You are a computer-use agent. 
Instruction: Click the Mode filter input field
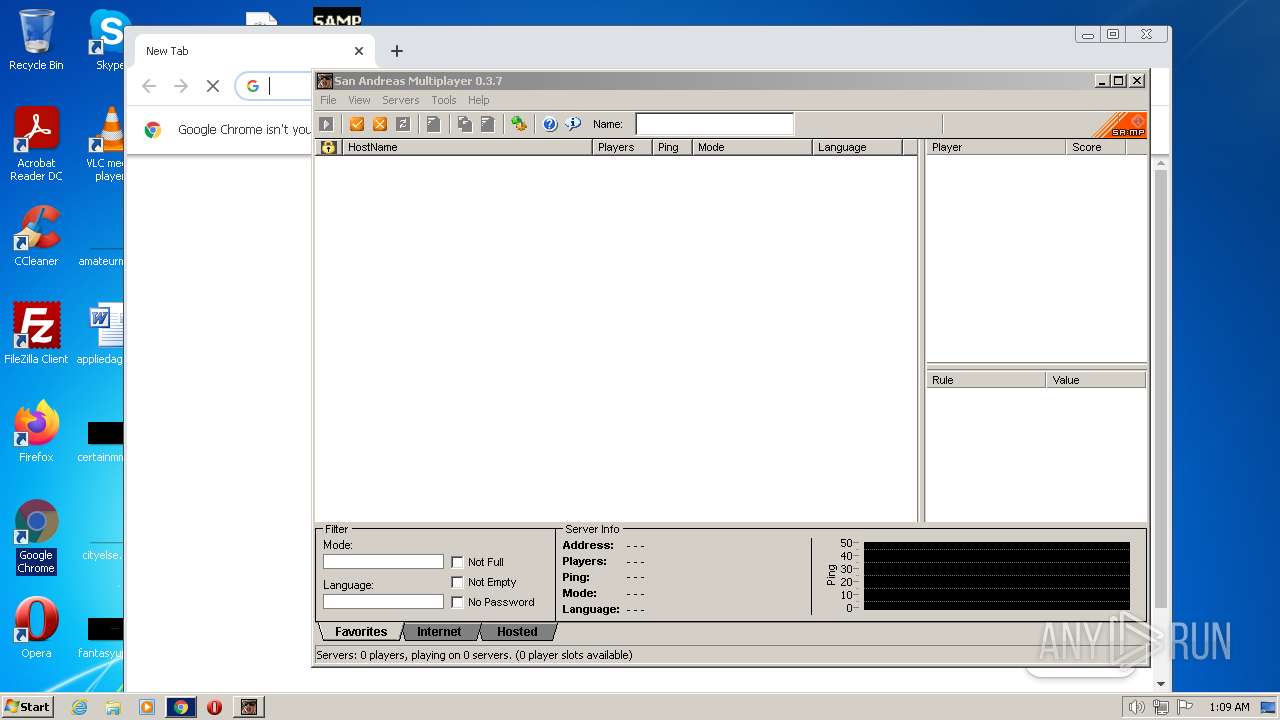pyautogui.click(x=383, y=562)
